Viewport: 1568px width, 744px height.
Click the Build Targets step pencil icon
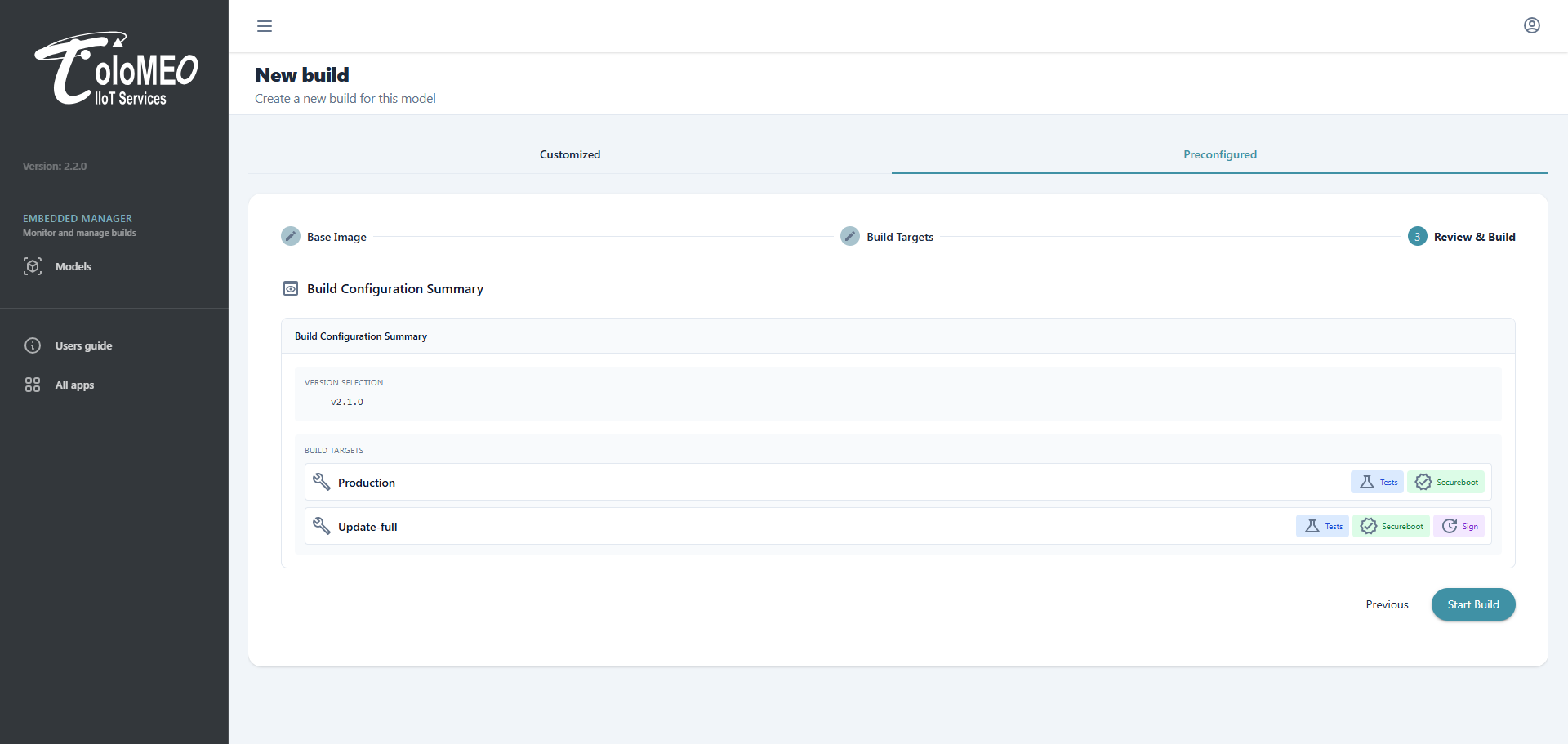point(850,237)
